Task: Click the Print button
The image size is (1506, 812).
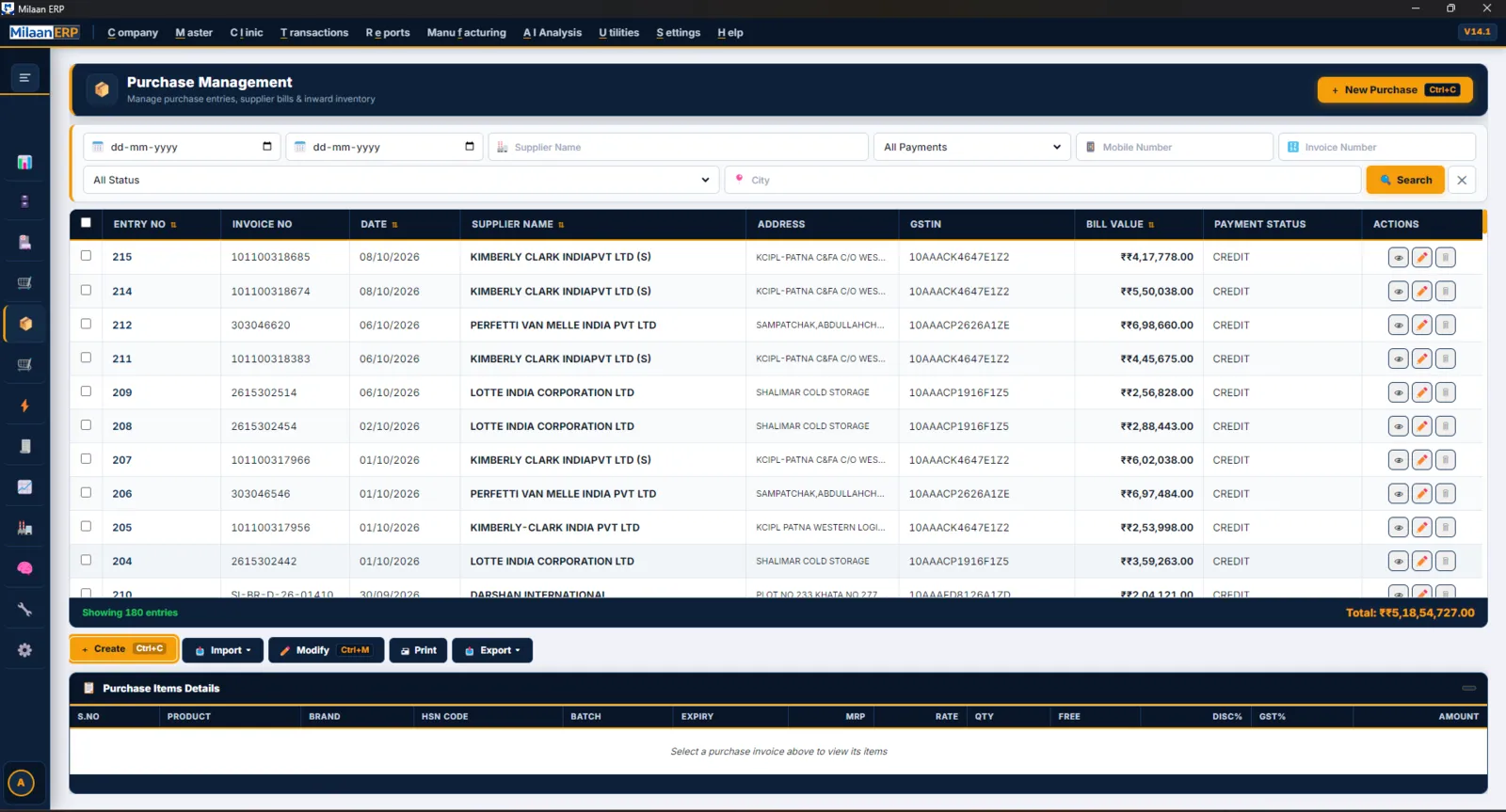Action: pyautogui.click(x=419, y=650)
